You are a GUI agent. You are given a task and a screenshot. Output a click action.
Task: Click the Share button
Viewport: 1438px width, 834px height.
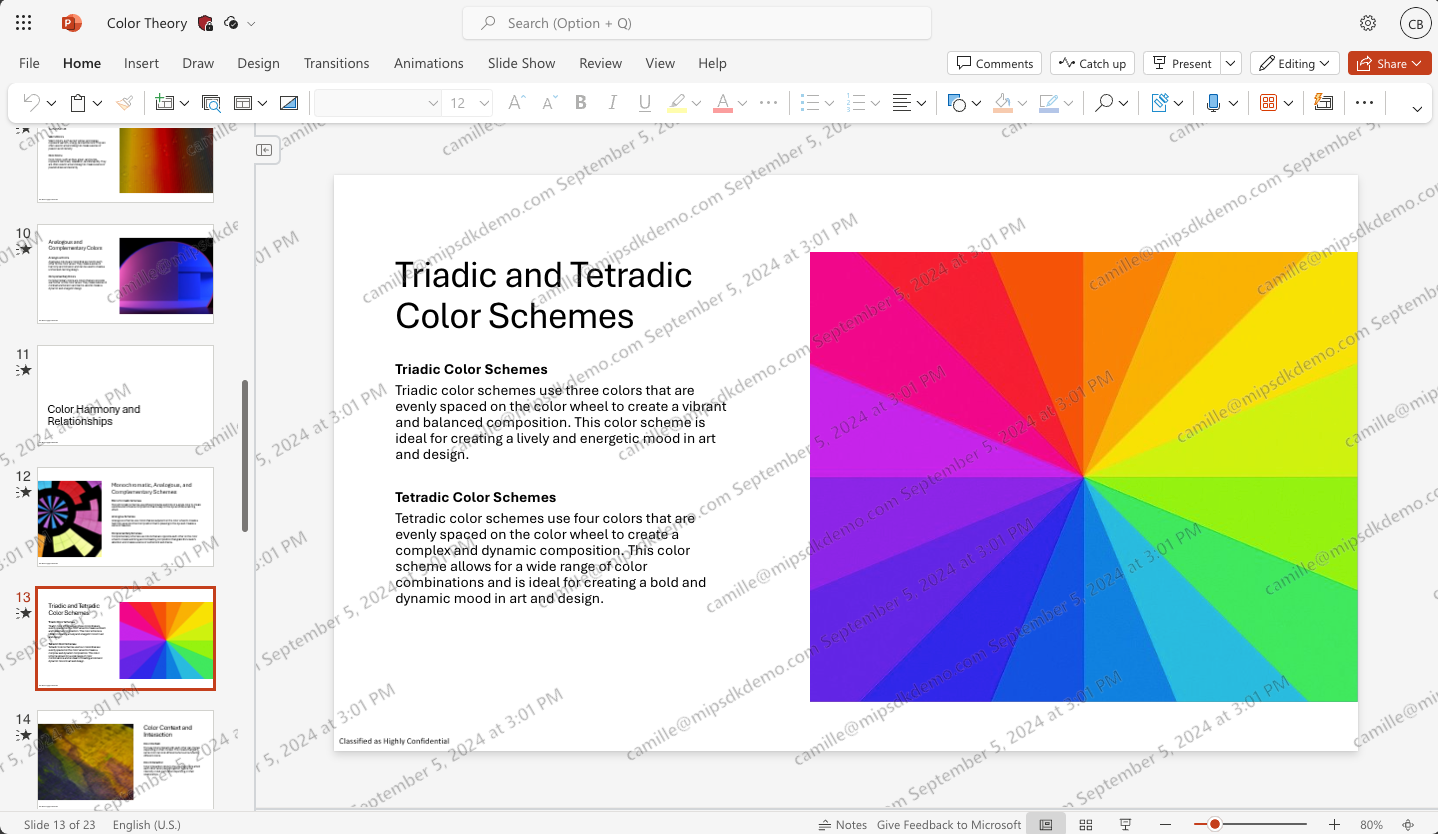(x=1389, y=62)
